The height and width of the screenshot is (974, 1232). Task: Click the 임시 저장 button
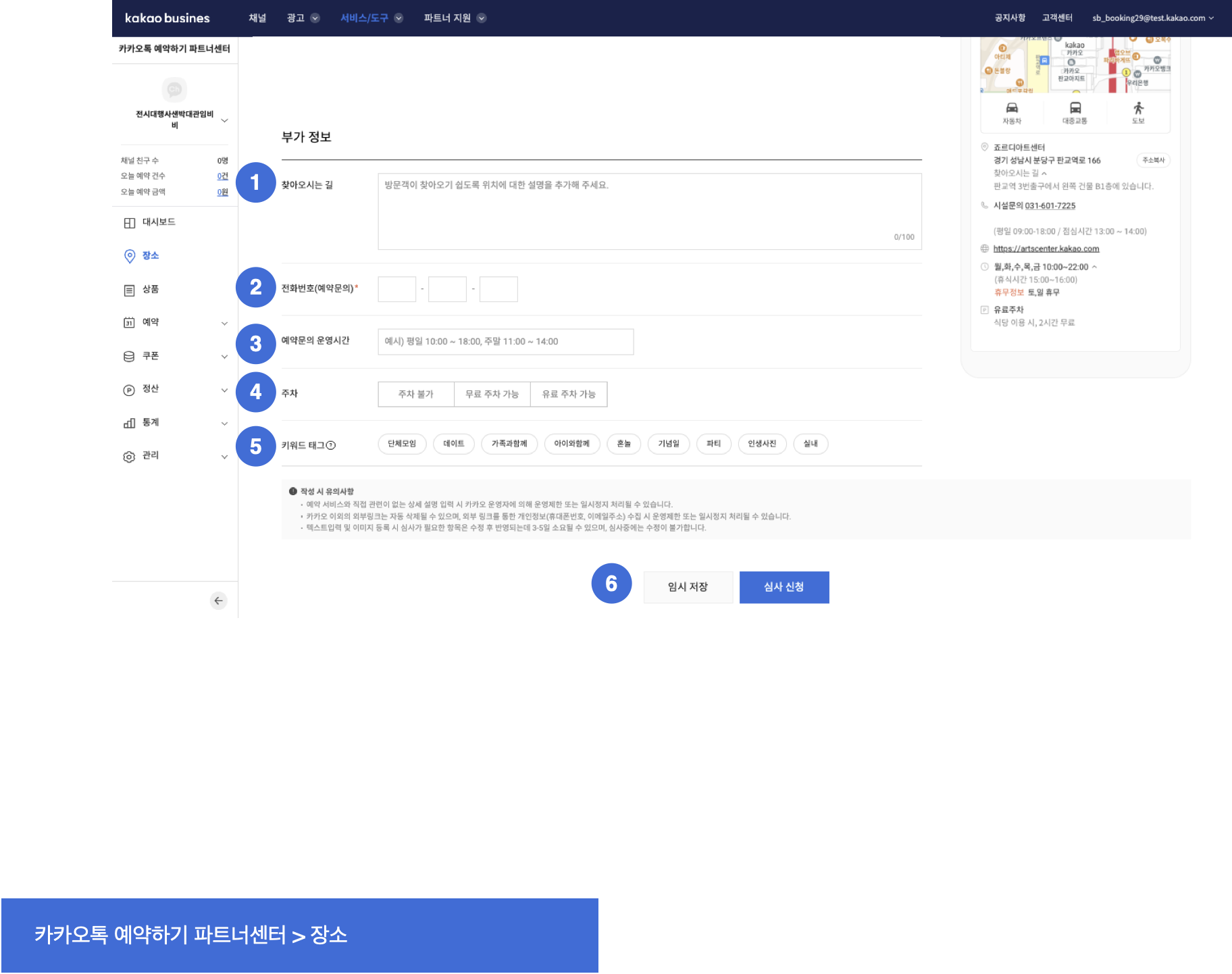688,587
